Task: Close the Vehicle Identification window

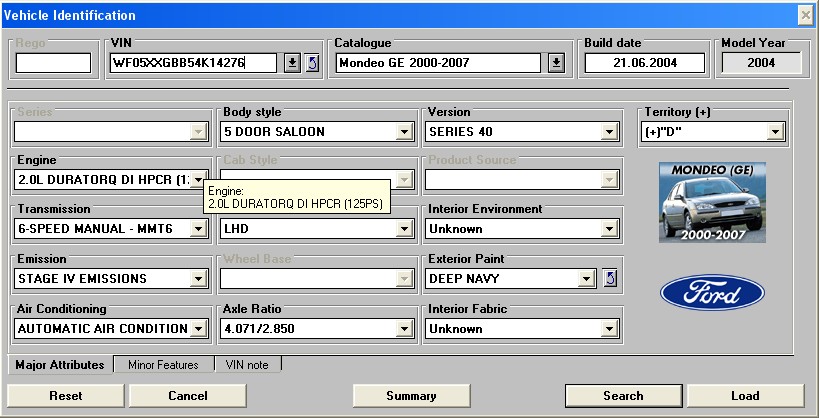Action: click(x=805, y=15)
